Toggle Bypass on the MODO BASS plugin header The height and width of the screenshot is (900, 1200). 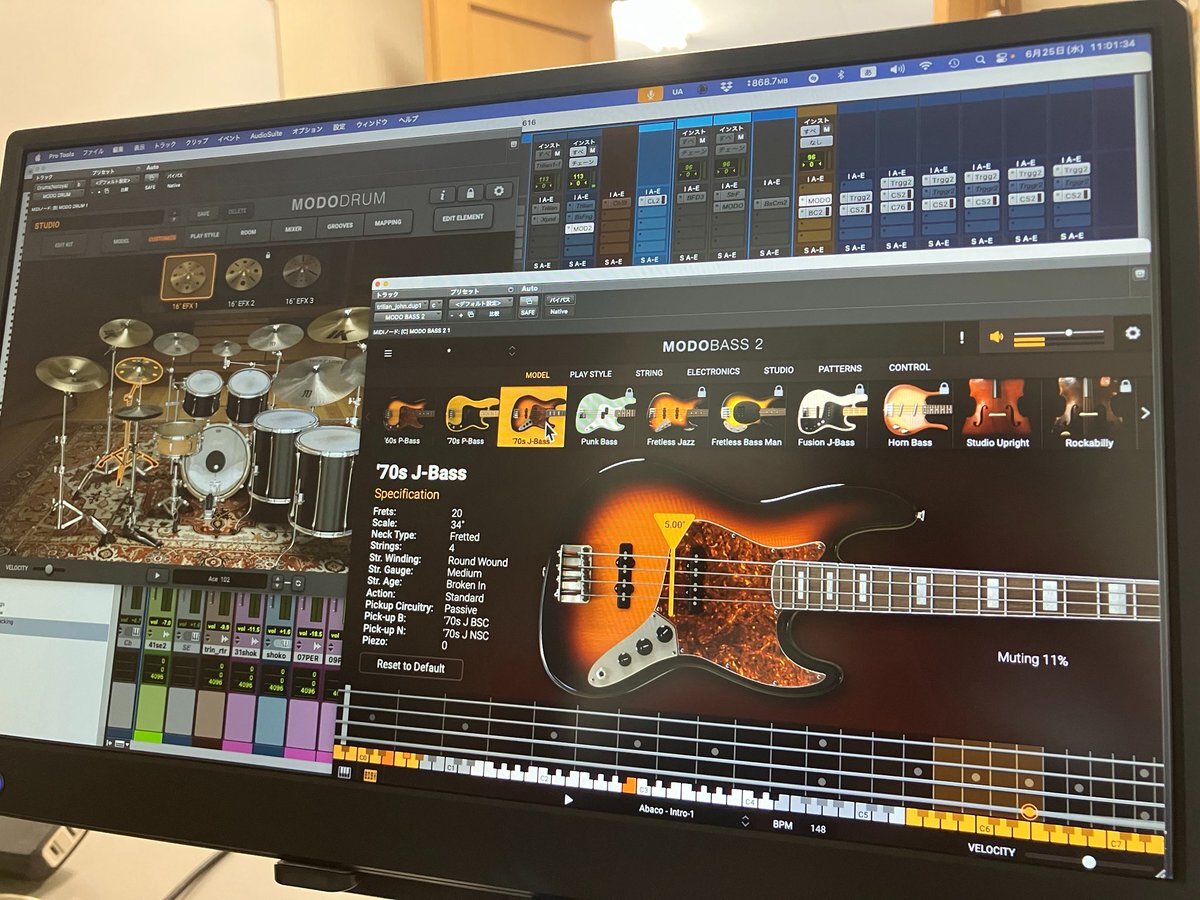[560, 299]
